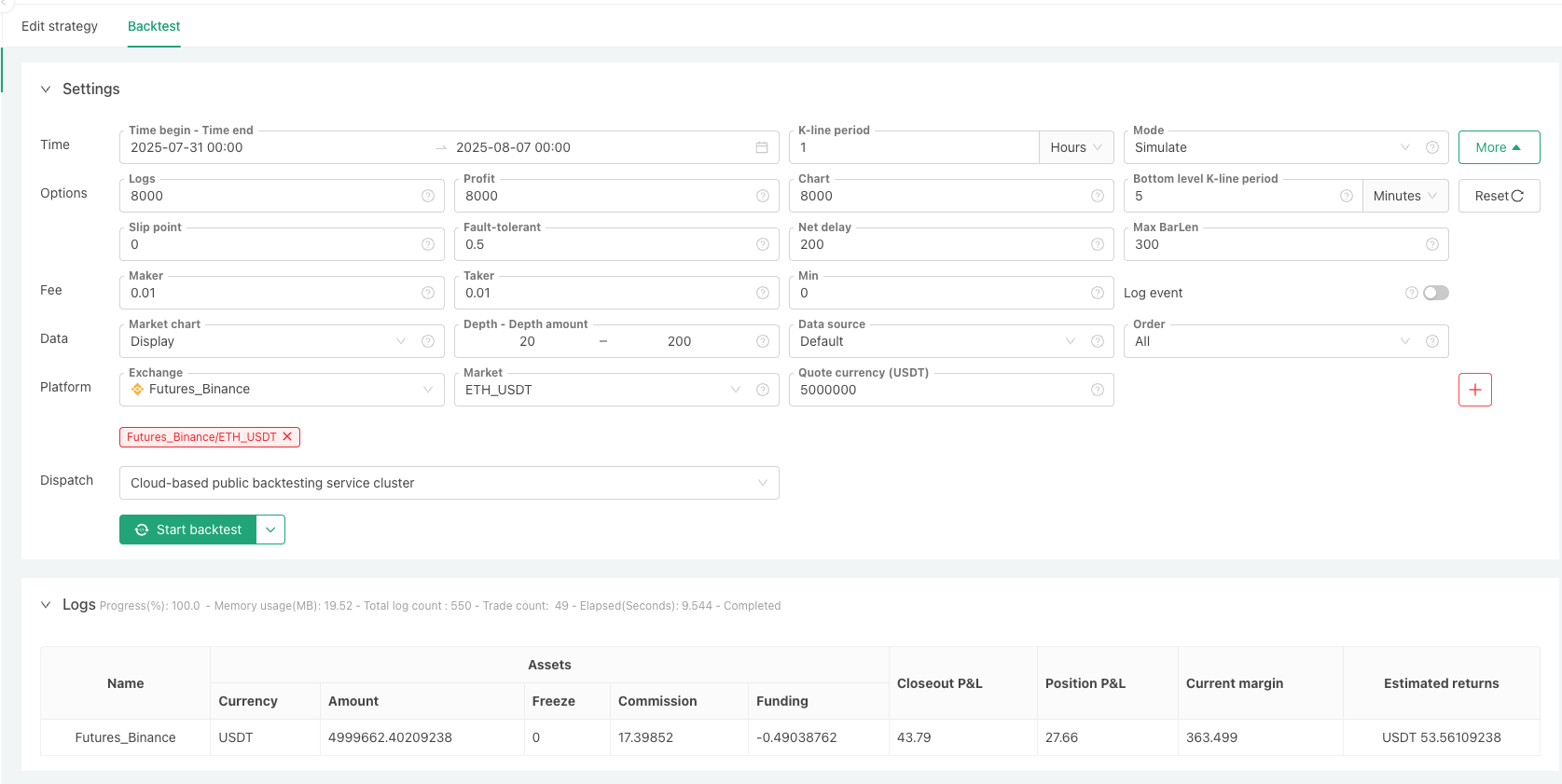The width and height of the screenshot is (1562, 784).
Task: Select the Backtest tab
Action: [x=154, y=26]
